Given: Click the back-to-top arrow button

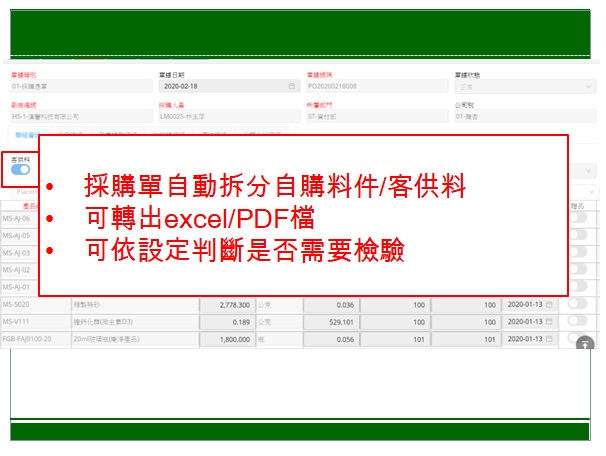Looking at the screenshot, I should point(585,344).
